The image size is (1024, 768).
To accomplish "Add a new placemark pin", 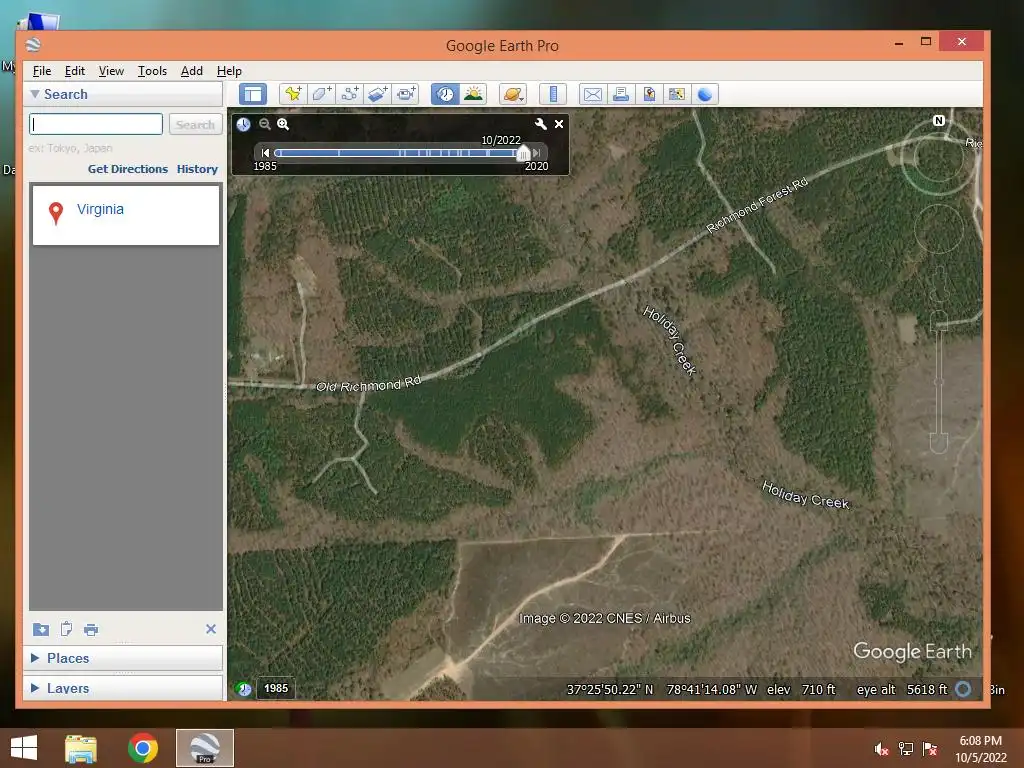I will tap(293, 94).
